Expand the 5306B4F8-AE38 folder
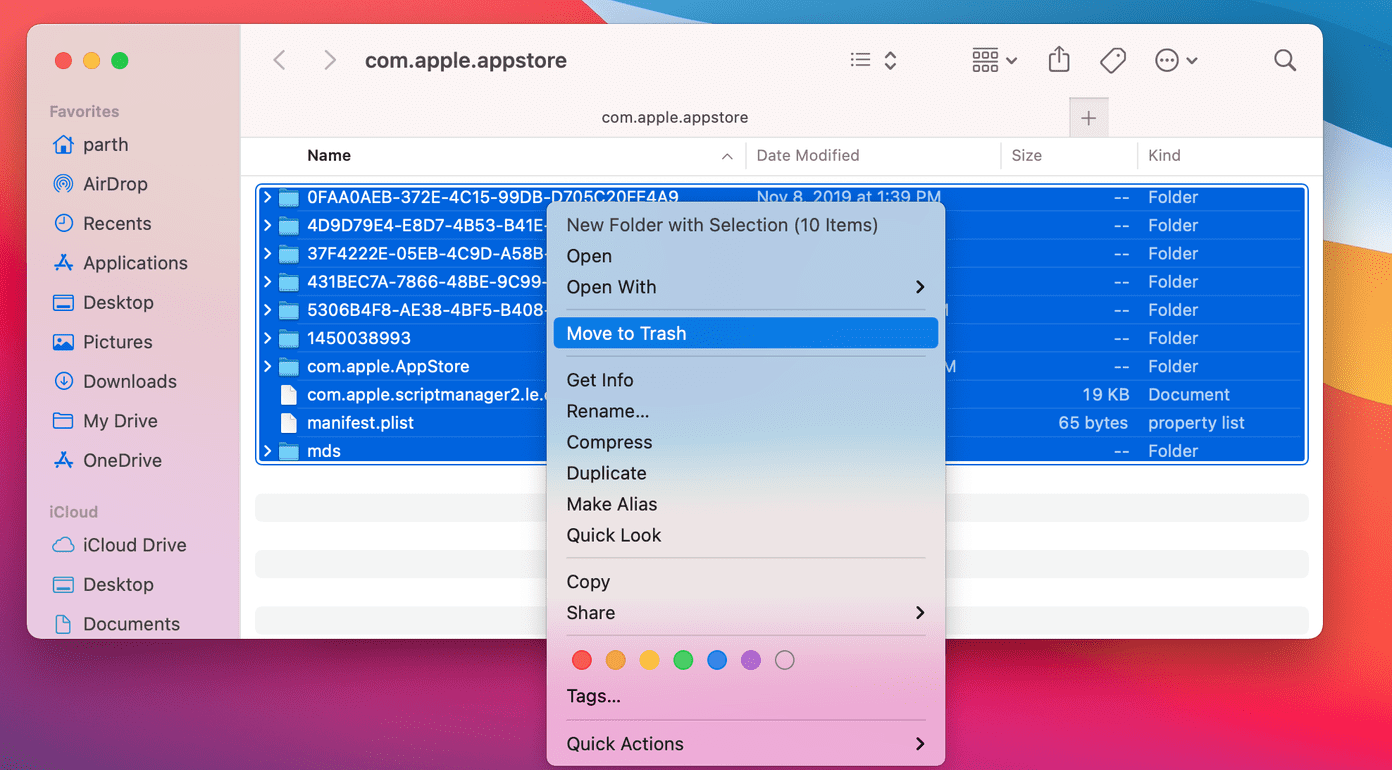Screen dimensions: 1392x770 point(267,310)
